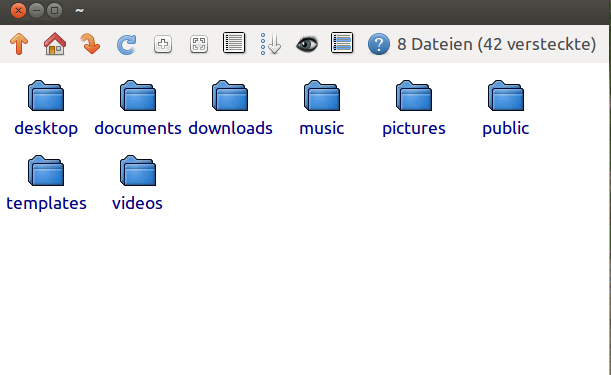Viewport: 611px width, 375px height.
Task: Go up to the parent directory
Action: click(x=19, y=44)
